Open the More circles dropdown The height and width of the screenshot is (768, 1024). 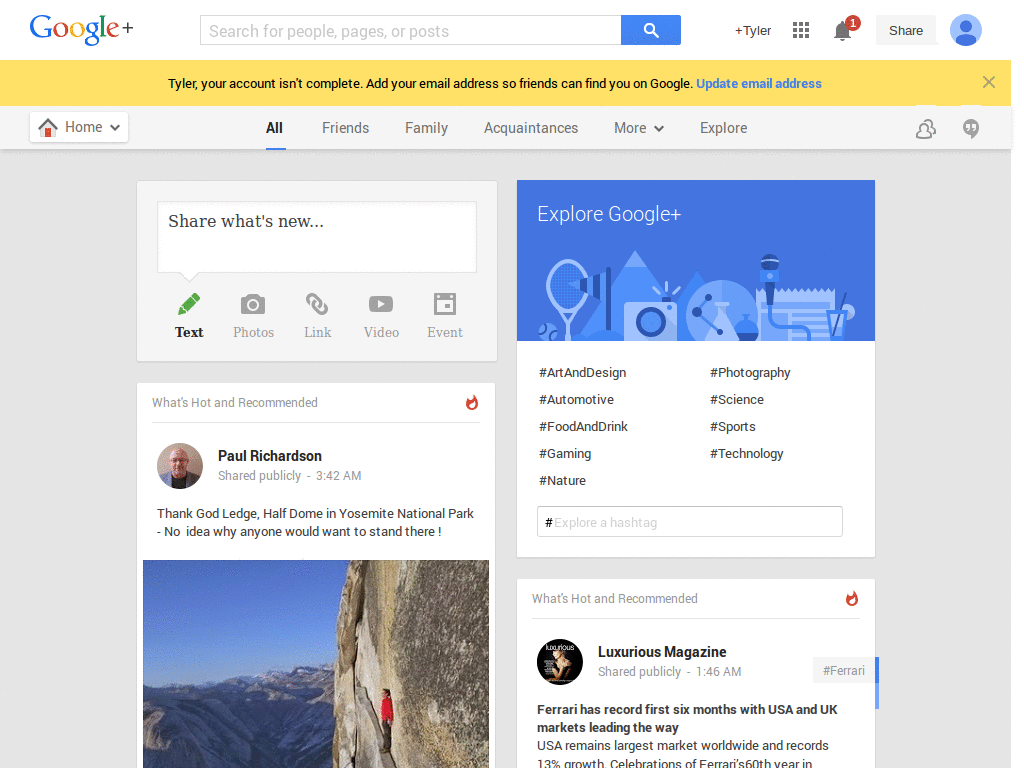(x=638, y=128)
